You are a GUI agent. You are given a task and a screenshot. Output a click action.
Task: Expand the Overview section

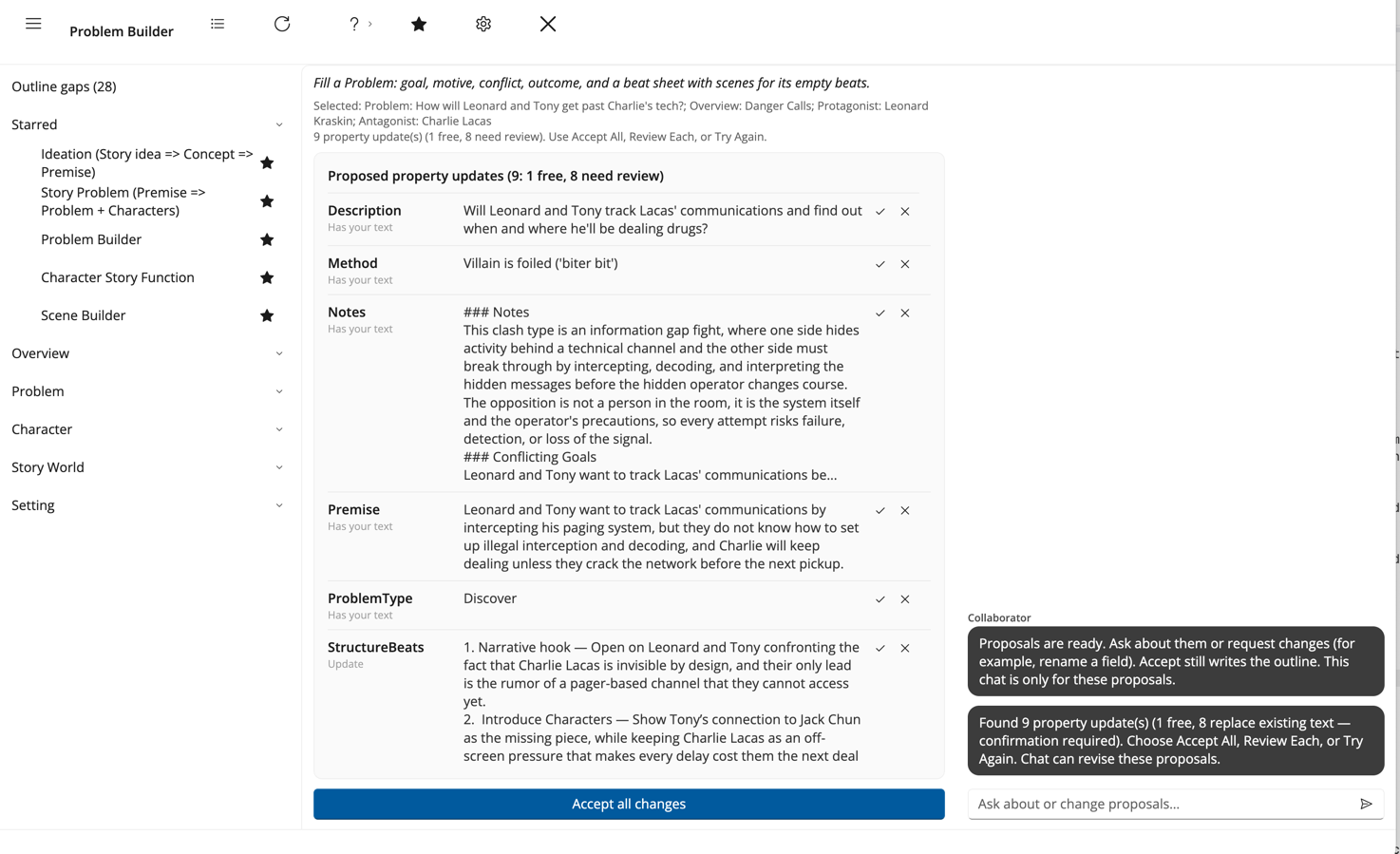point(279,353)
